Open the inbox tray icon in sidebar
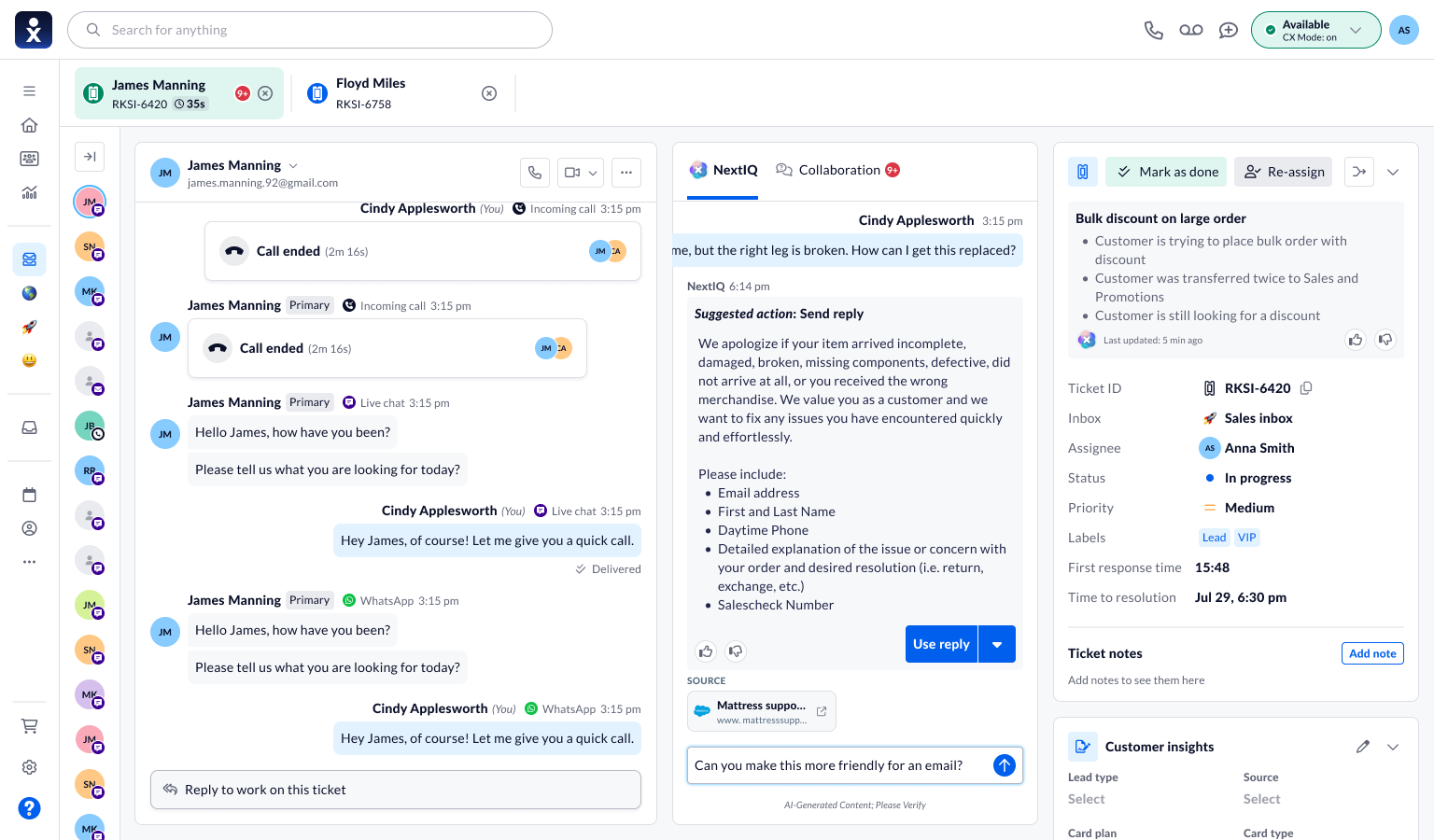The image size is (1434, 840). pos(30,427)
